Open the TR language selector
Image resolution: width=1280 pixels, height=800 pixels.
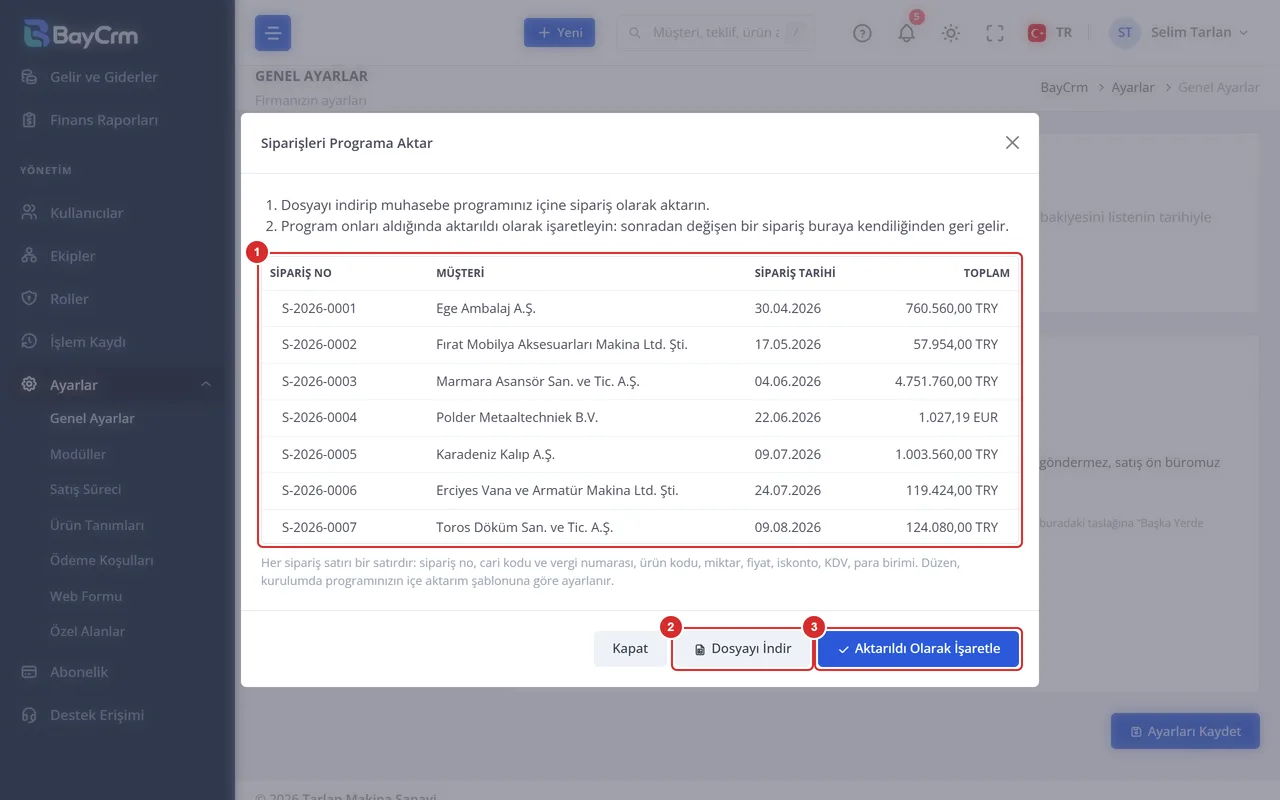tap(1050, 33)
